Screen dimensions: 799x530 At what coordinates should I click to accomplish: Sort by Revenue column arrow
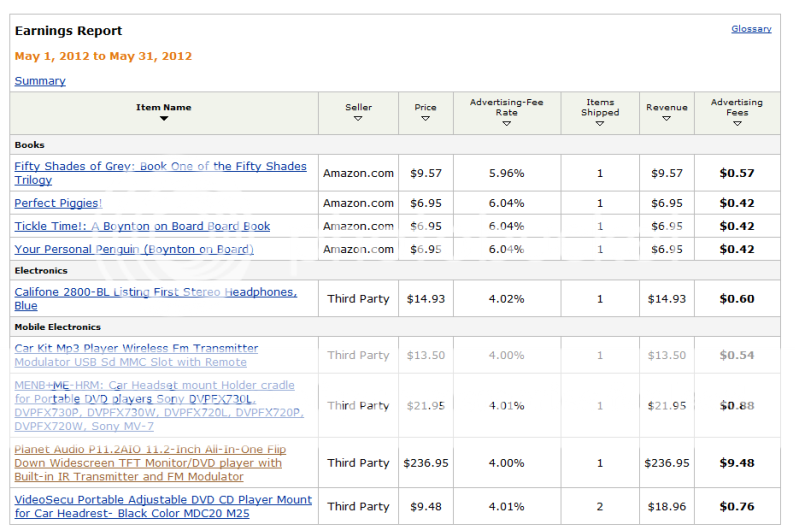tap(667, 118)
